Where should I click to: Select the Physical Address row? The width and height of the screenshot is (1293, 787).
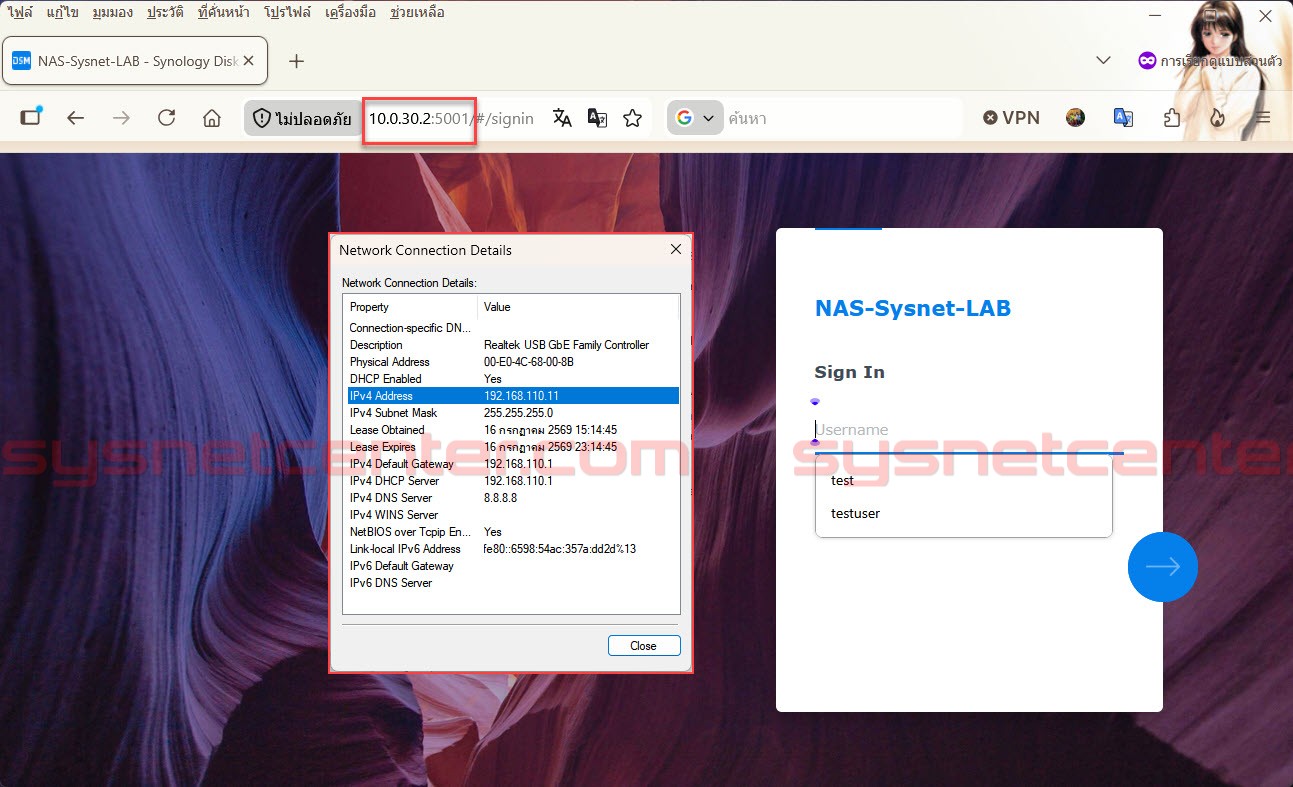512,362
